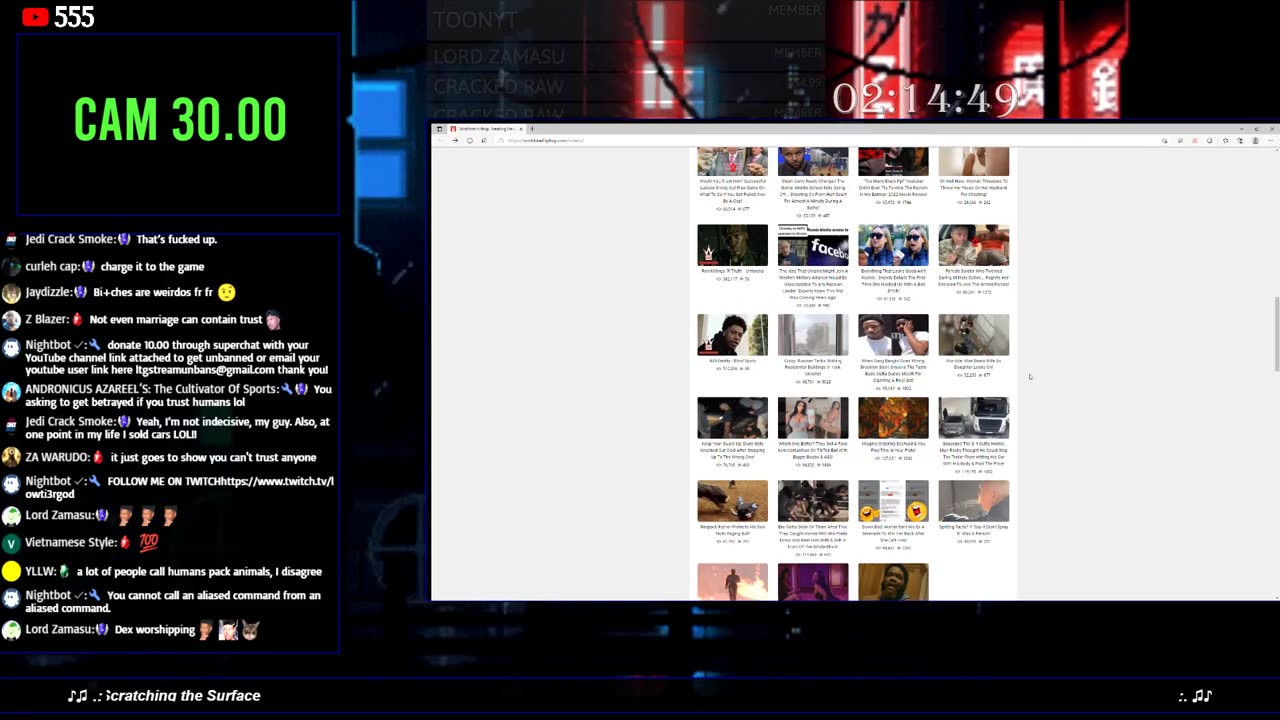Open the laughing emoji serenade text thumbnail

893,501
